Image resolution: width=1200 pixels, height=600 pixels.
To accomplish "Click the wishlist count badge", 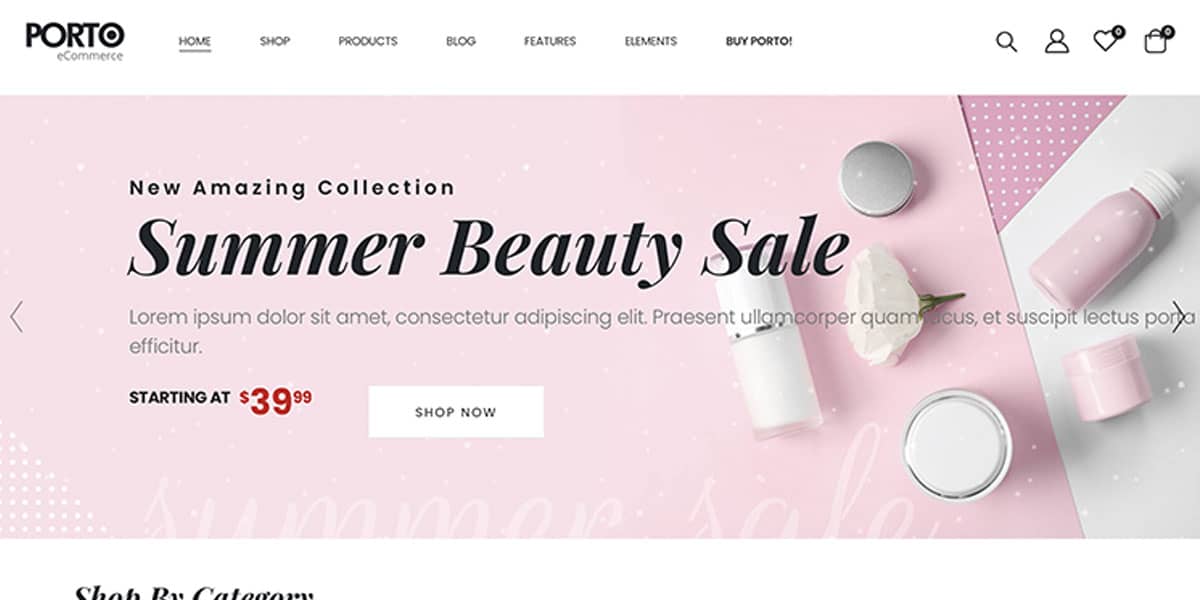I will [1118, 32].
